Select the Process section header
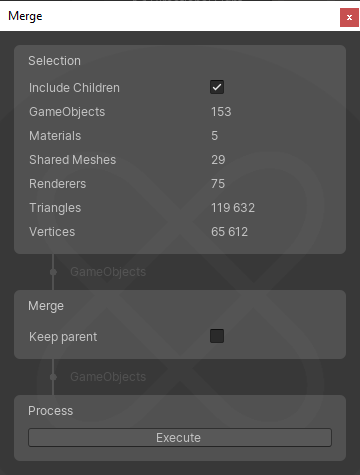The image size is (360, 475). 50,411
